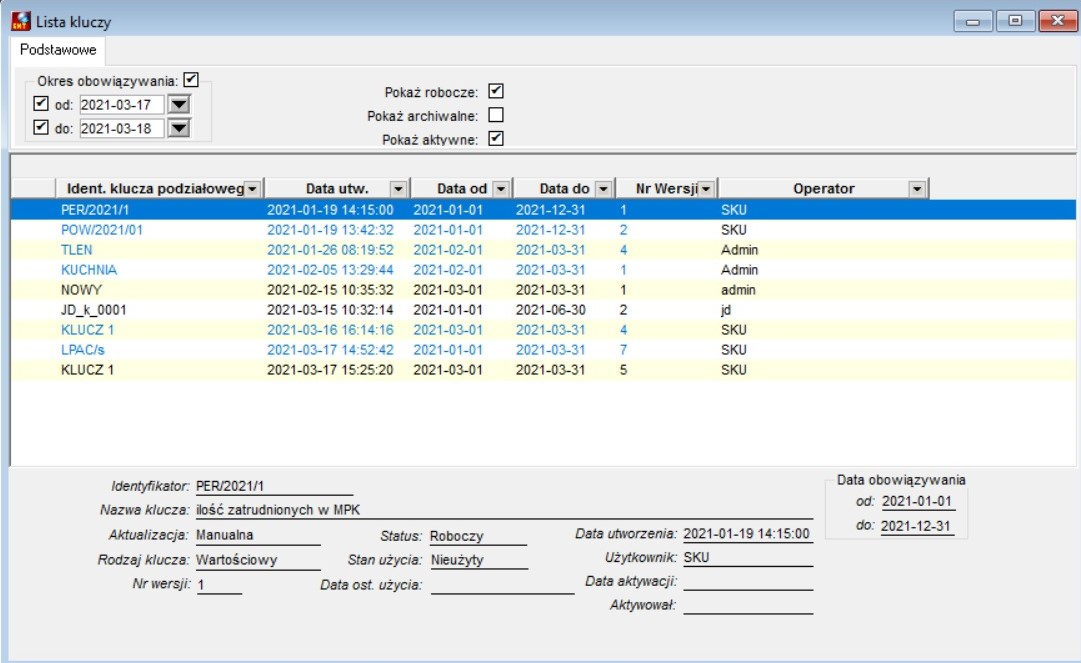
Task: Click creation date 2021-02-05 13:29:44 cell
Action: pyautogui.click(x=330, y=269)
